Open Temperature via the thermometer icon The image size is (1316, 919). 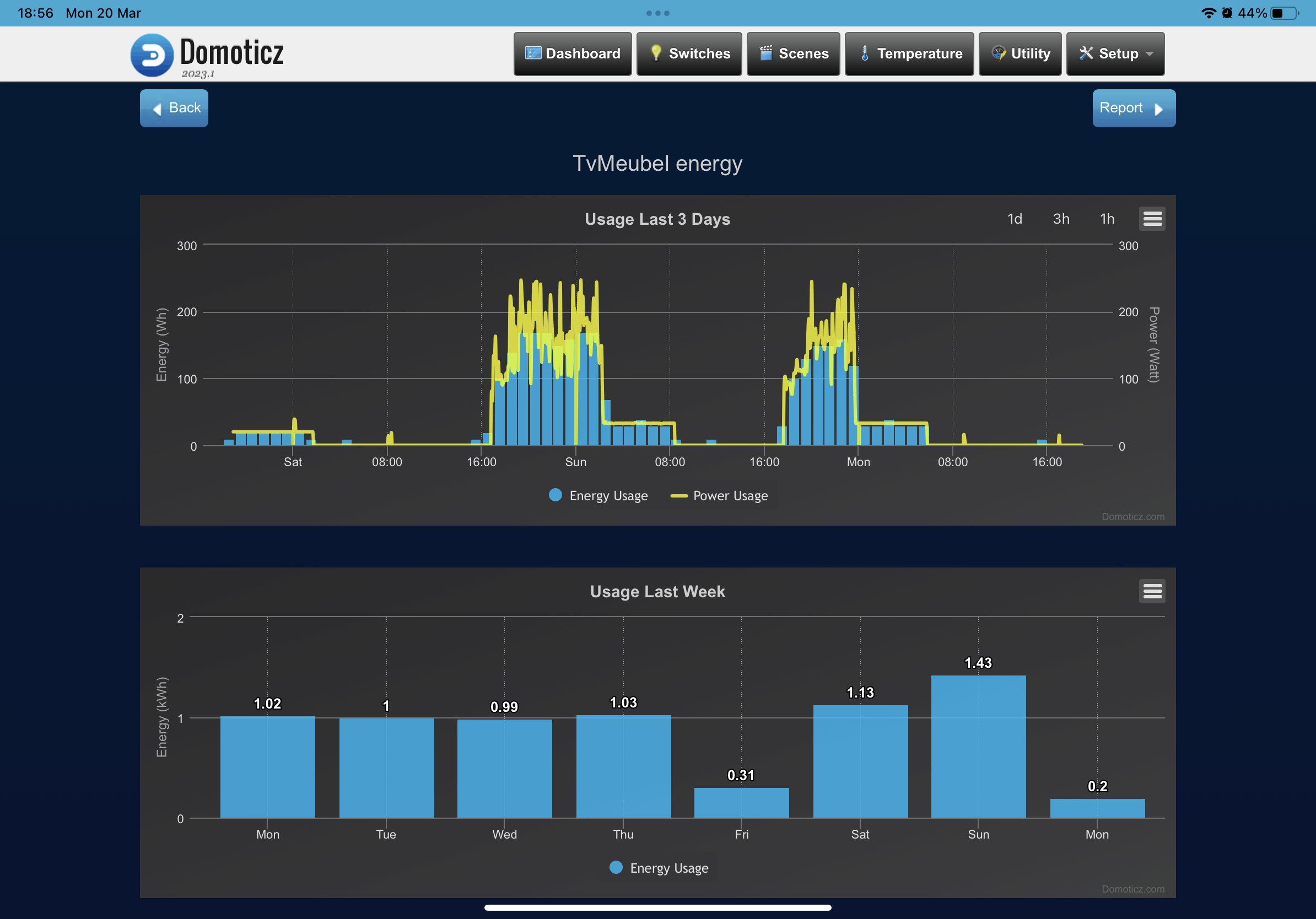point(863,53)
